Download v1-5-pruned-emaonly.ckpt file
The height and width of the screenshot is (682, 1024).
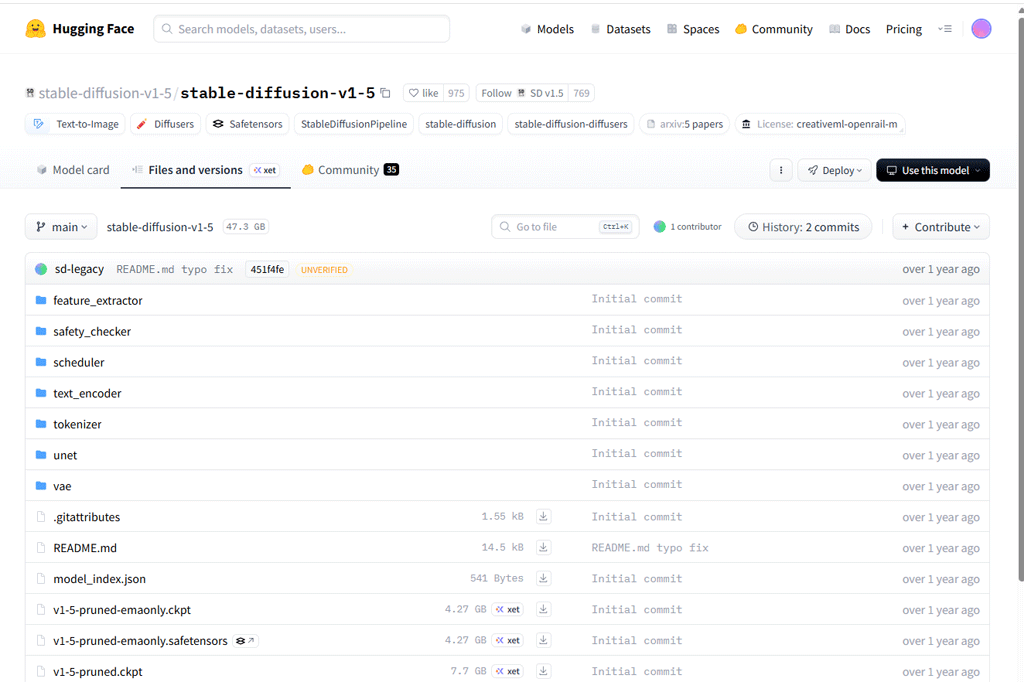click(x=543, y=610)
